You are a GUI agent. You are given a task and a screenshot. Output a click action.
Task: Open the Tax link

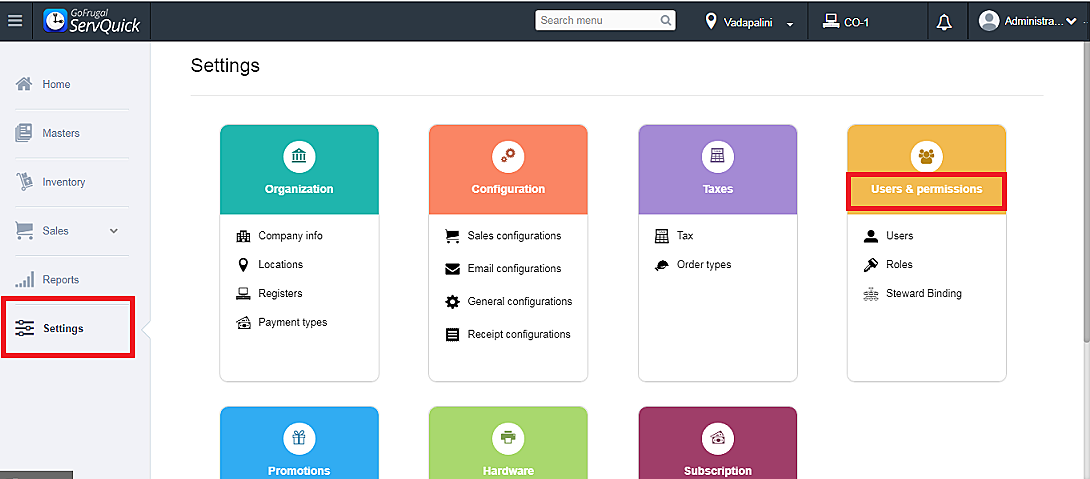(x=685, y=236)
